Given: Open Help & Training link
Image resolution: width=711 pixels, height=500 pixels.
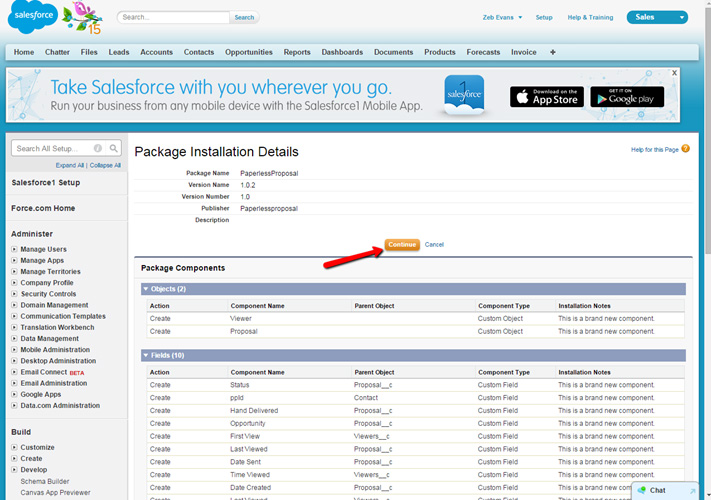Looking at the screenshot, I should (x=590, y=17).
